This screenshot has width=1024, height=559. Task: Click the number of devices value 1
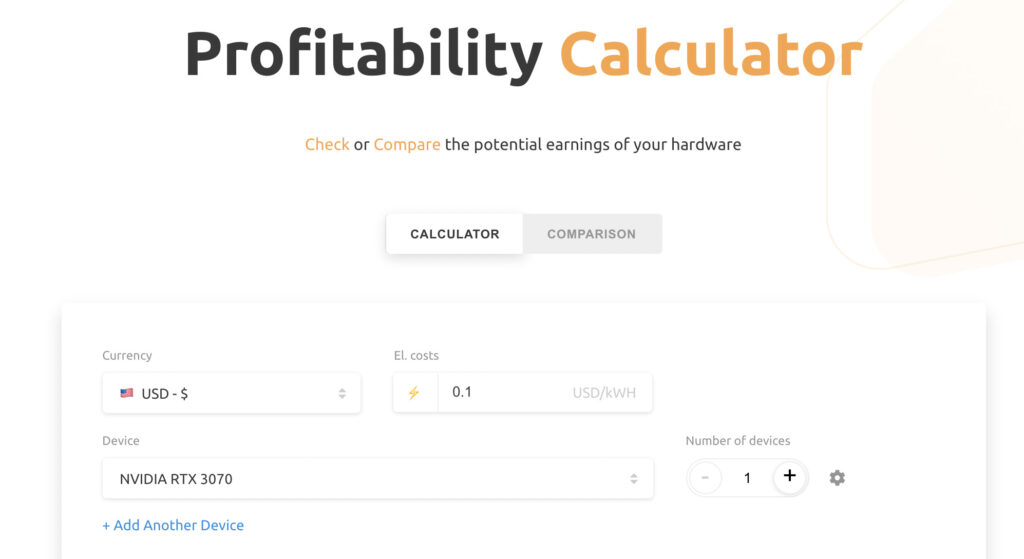click(x=747, y=478)
